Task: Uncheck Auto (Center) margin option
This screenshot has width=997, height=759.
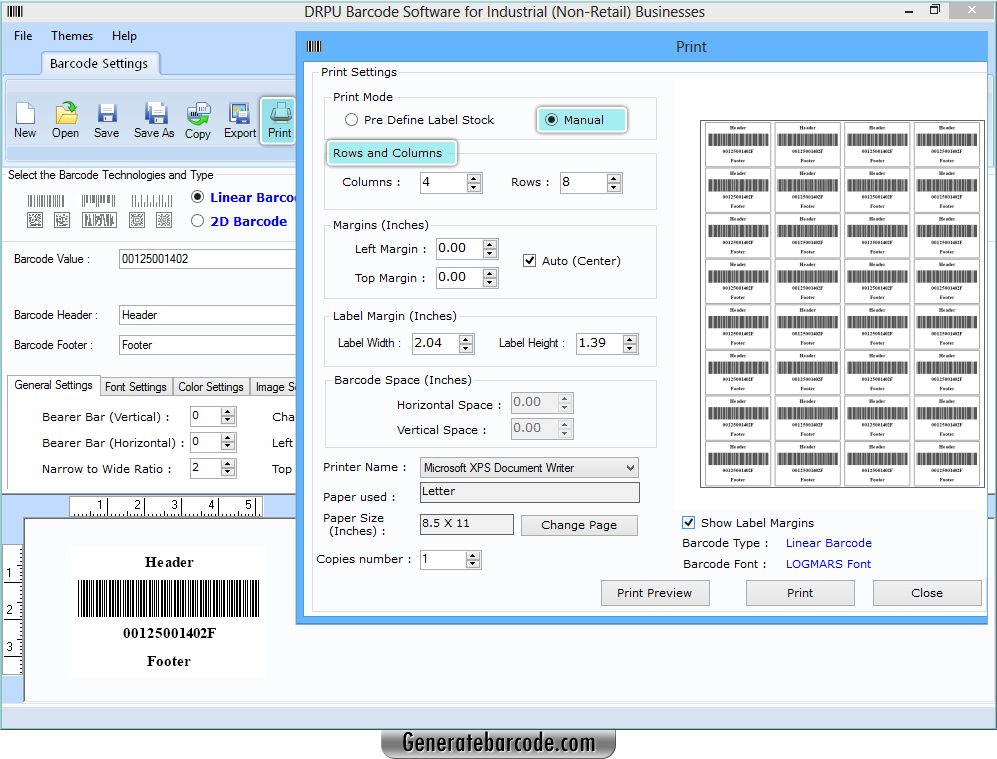Action: pos(529,261)
